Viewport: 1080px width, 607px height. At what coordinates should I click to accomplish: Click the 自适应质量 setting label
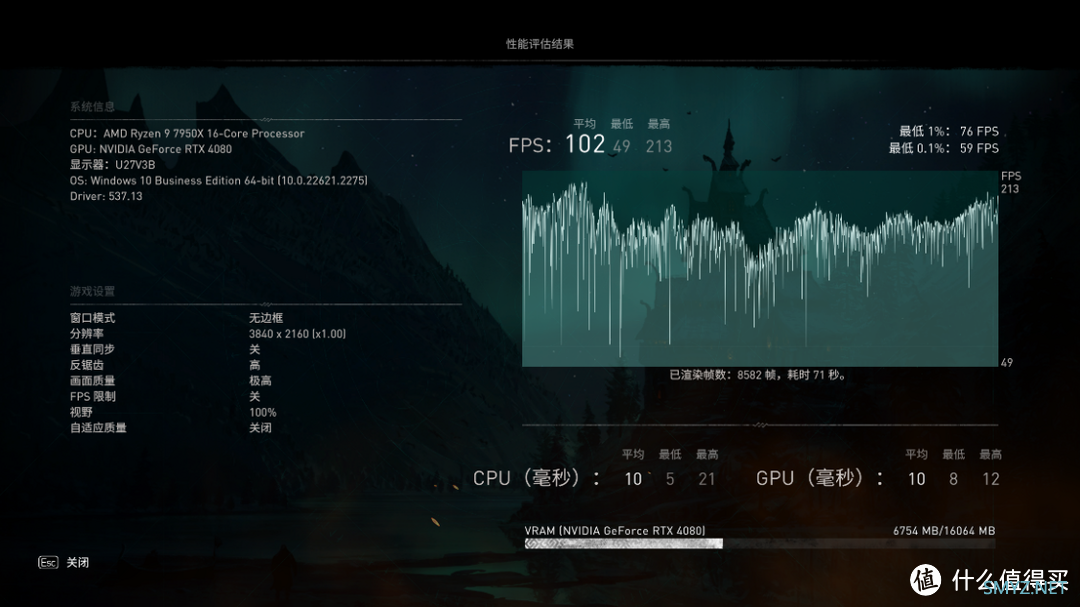(x=98, y=428)
